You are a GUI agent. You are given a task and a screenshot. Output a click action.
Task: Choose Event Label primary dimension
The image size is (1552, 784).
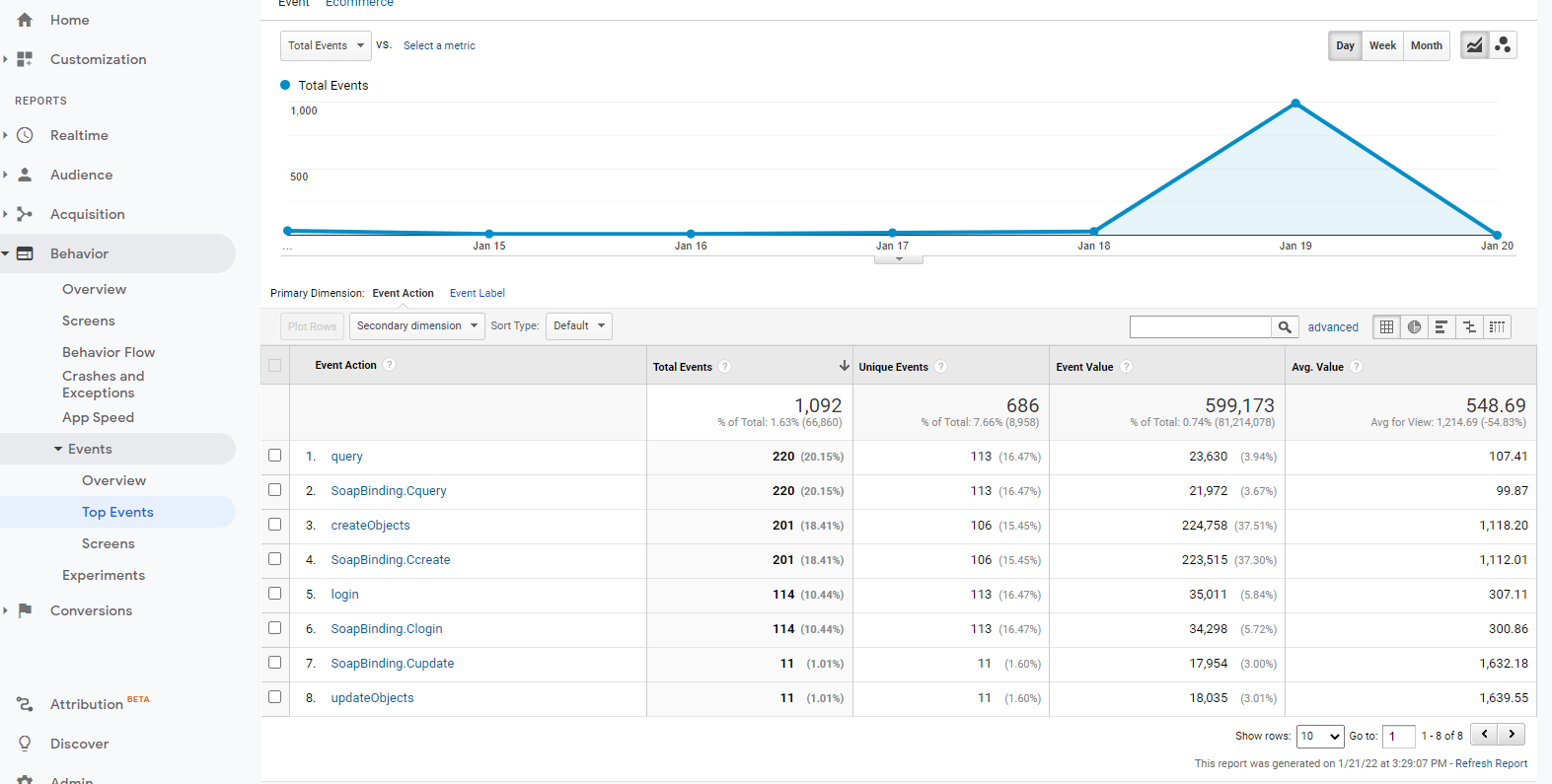477,293
